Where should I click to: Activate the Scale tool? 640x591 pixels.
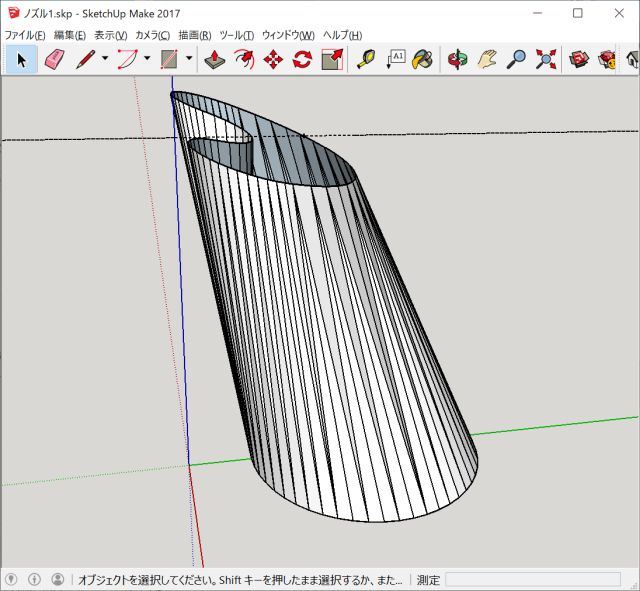[x=332, y=59]
